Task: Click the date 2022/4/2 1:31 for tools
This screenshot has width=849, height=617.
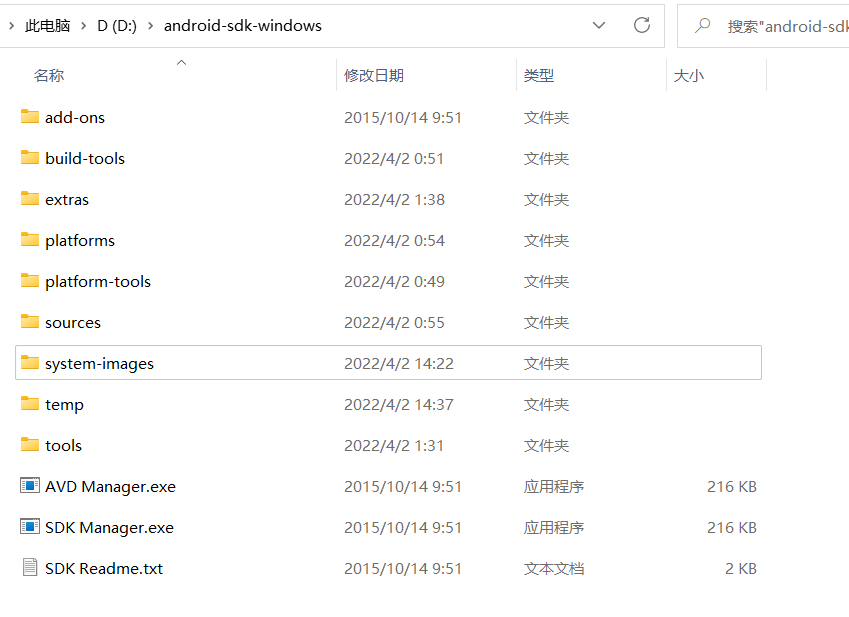Action: pyautogui.click(x=394, y=445)
